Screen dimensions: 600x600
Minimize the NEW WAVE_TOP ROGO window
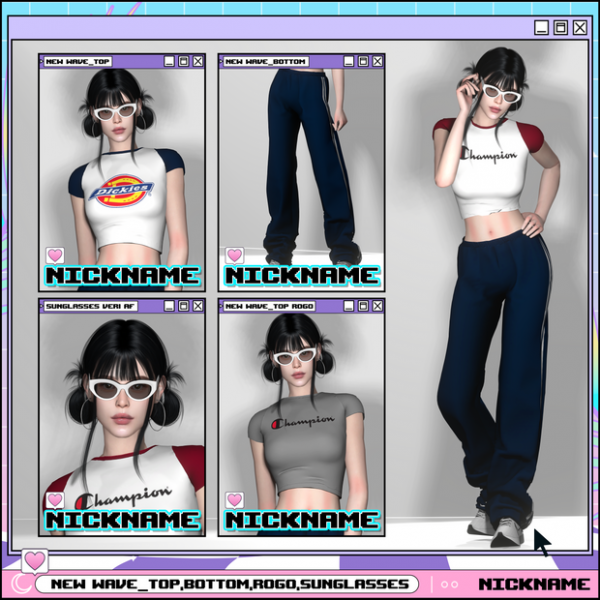click(x=349, y=306)
